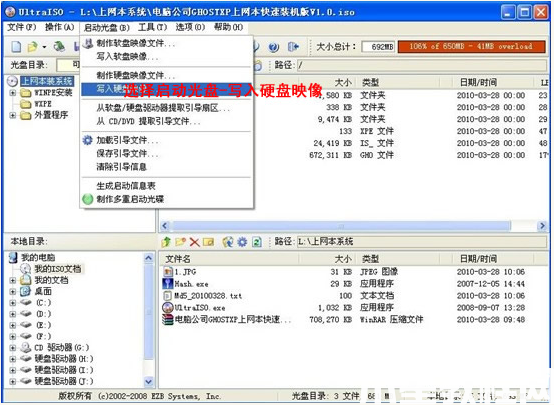Click the add files icon in local toolbar
Viewport: 554px width, 405px height.
[x=228, y=242]
